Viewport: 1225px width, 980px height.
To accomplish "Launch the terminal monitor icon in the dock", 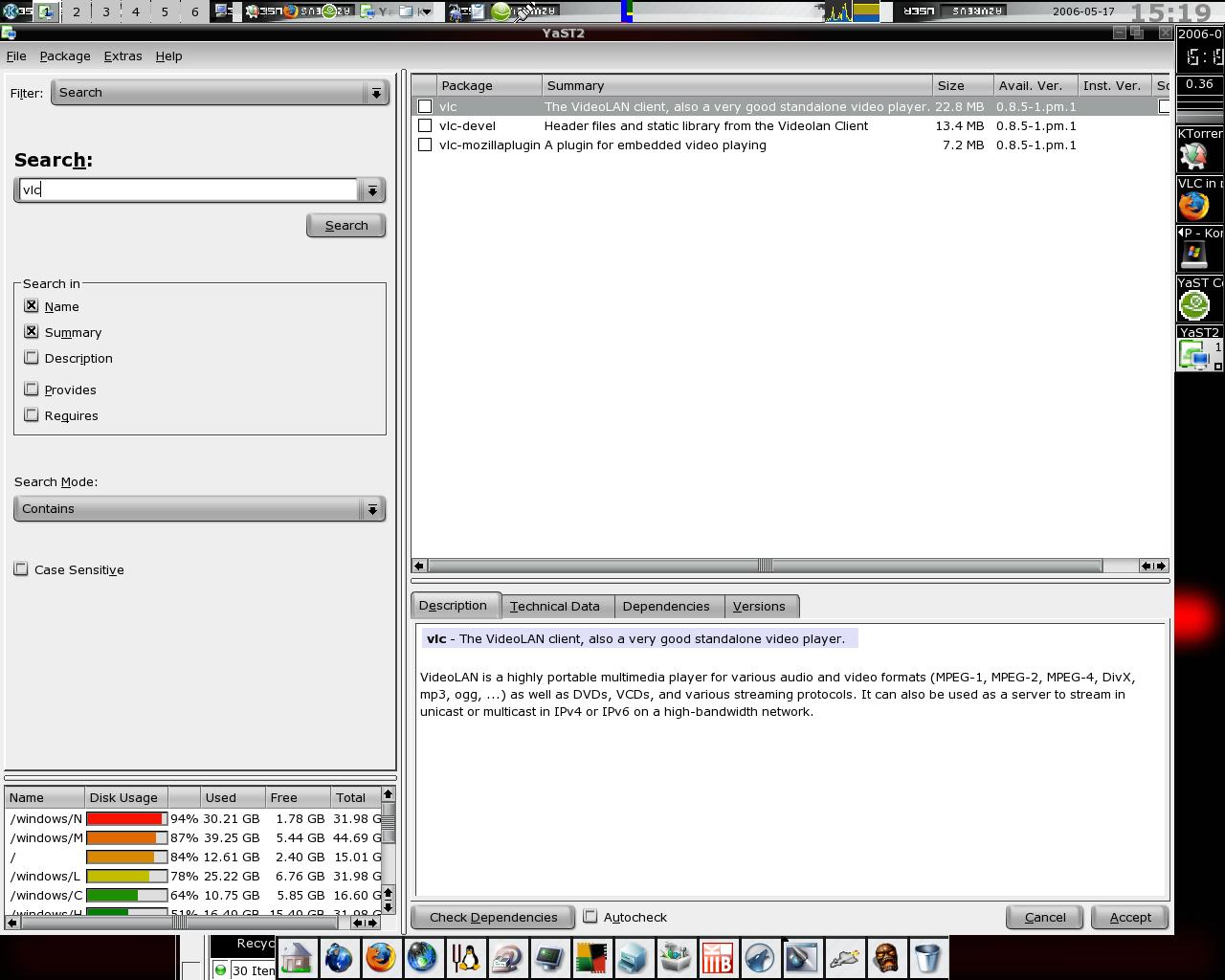I will tap(549, 957).
